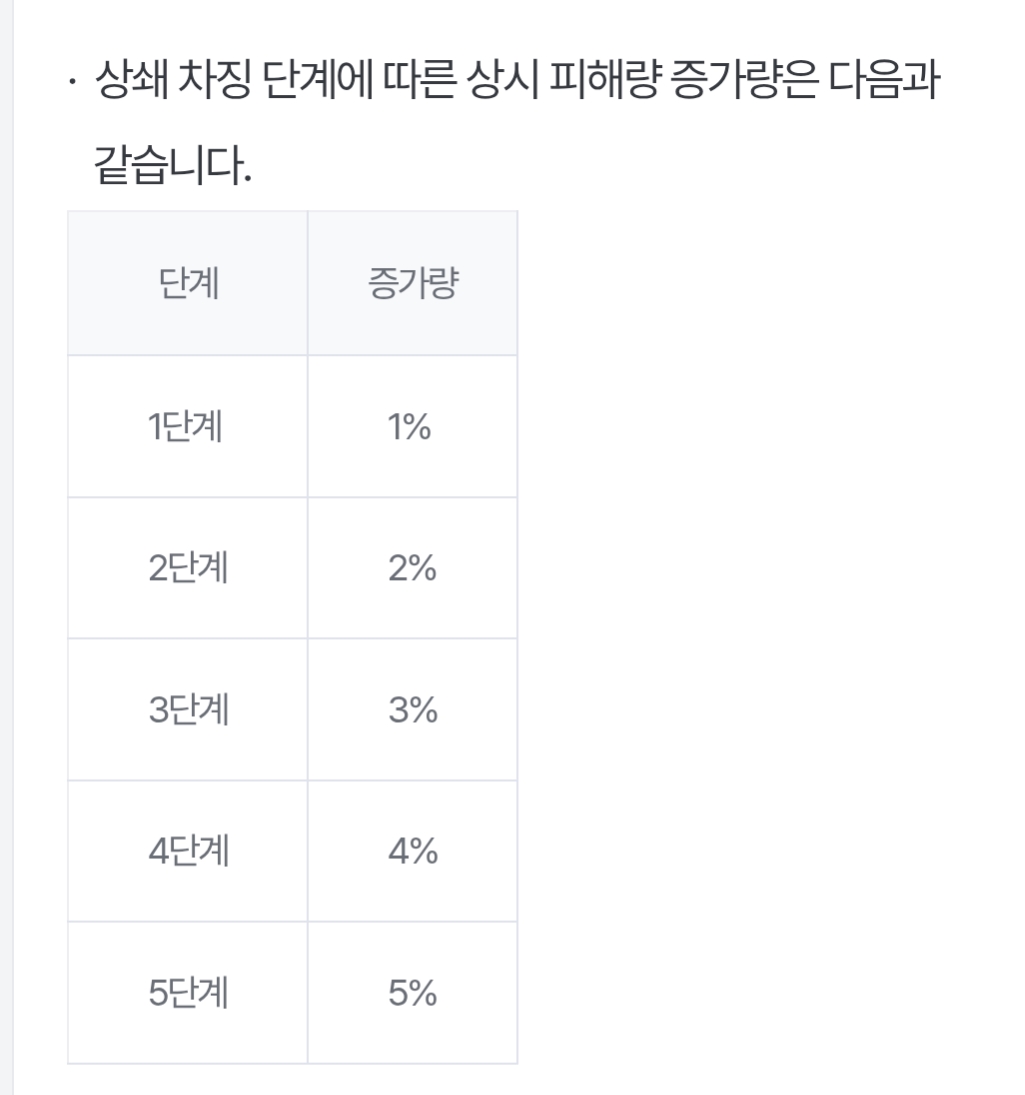
Task: Click the 1% value cell
Action: pyautogui.click(x=412, y=428)
